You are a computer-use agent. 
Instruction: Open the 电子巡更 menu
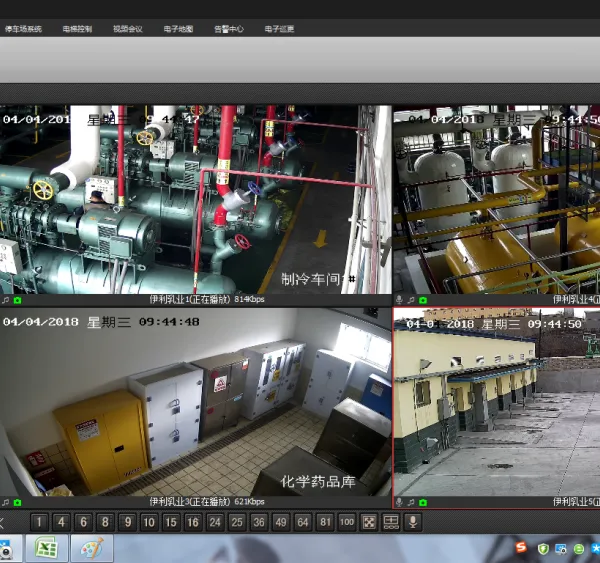(279, 29)
